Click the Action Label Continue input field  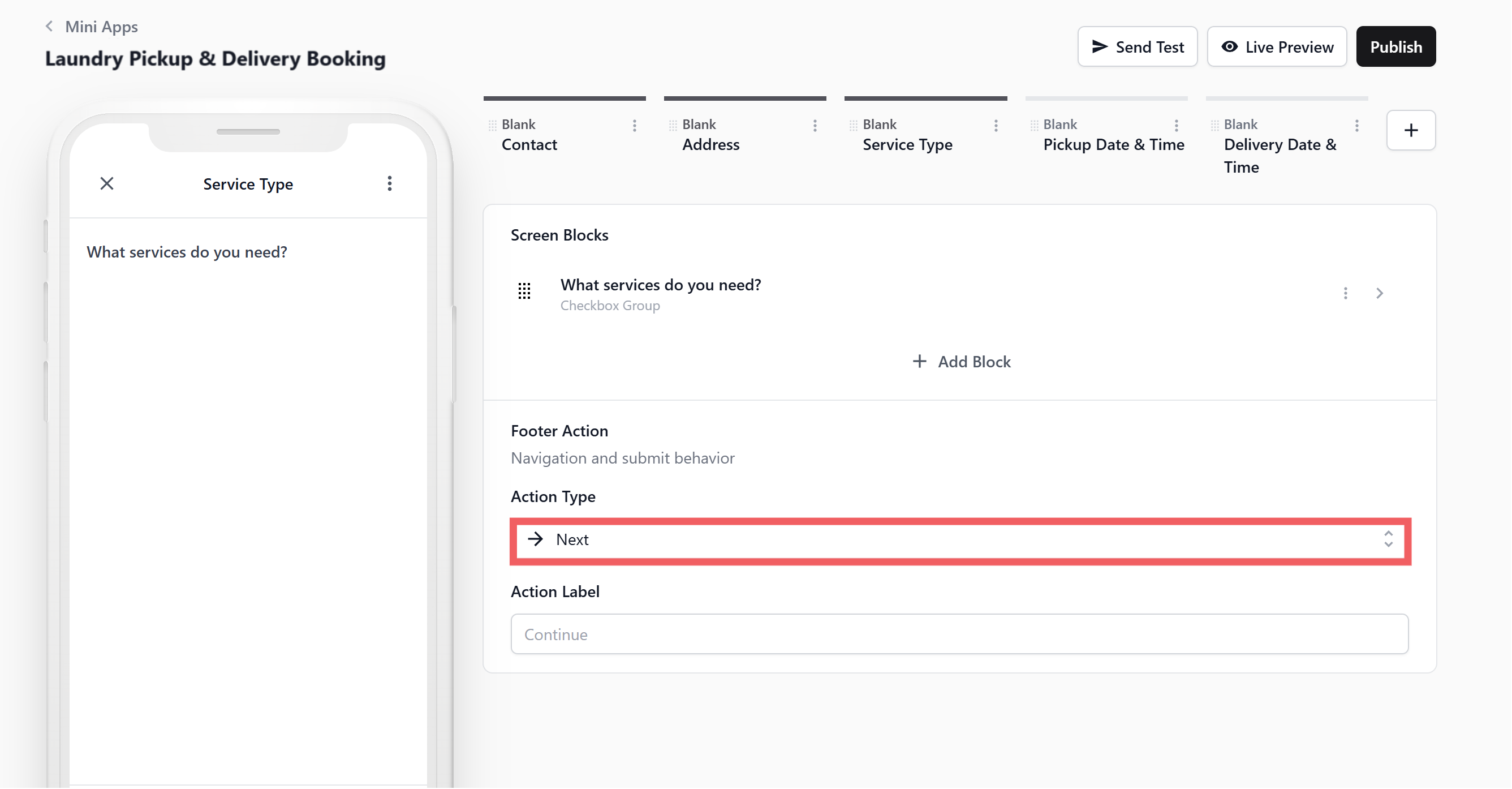(x=959, y=634)
